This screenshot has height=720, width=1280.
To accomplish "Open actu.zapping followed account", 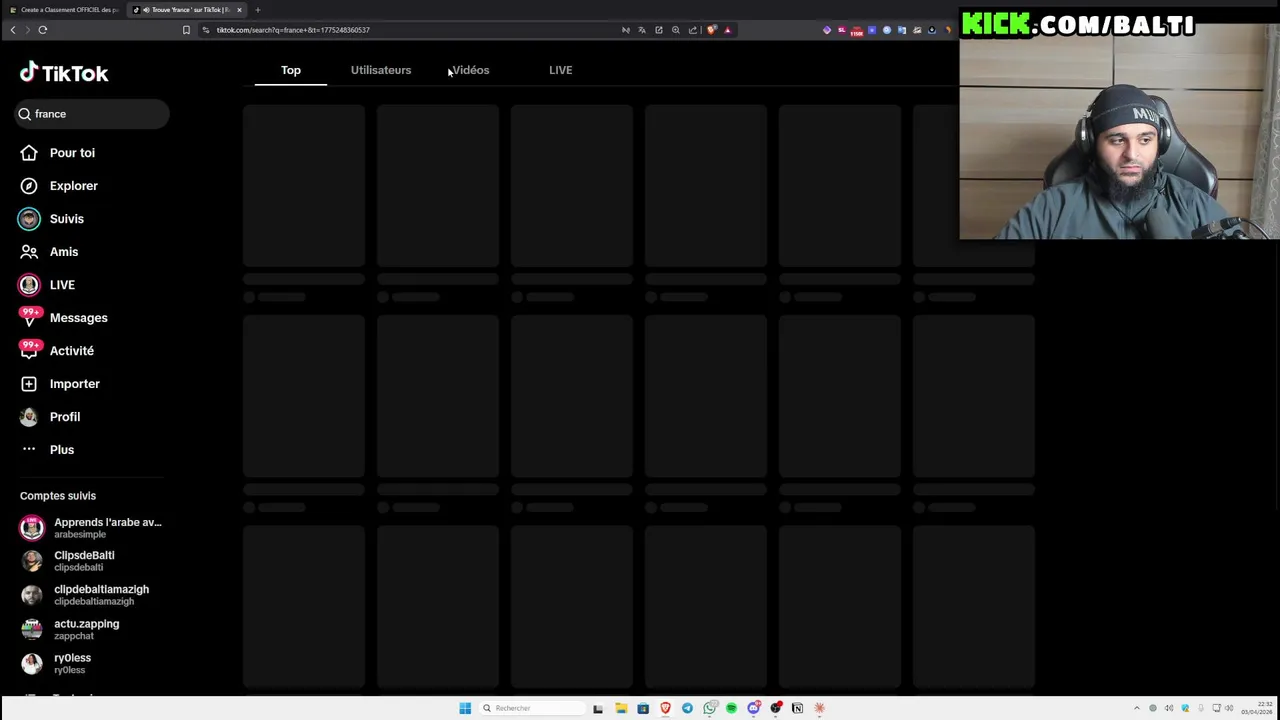I will coord(70,629).
